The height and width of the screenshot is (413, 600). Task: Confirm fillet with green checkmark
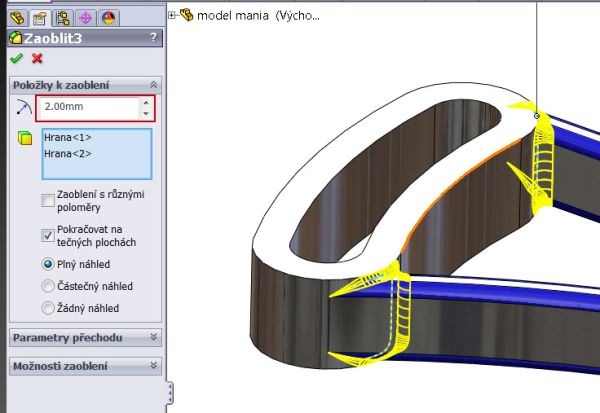(15, 58)
